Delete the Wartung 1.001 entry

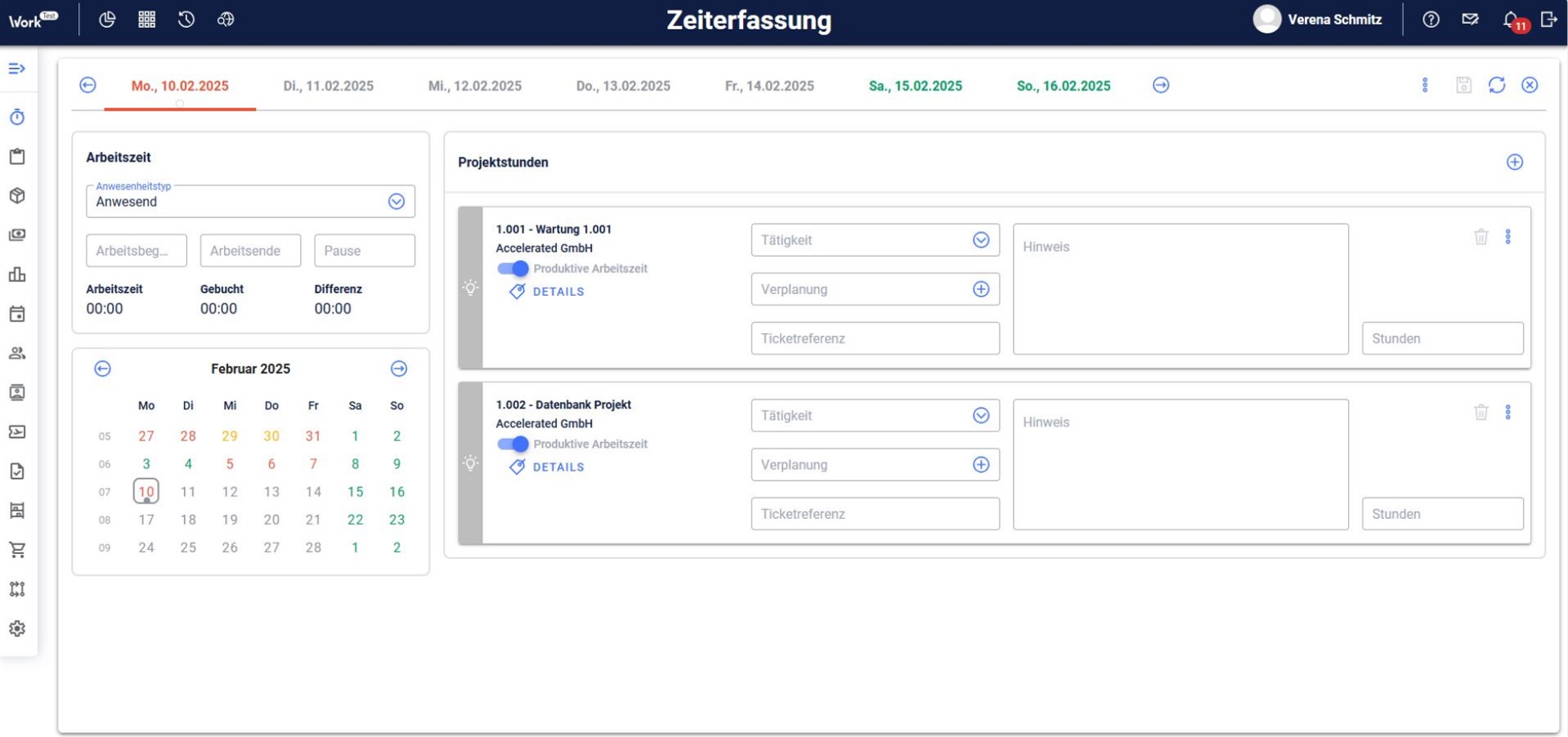[x=1481, y=237]
